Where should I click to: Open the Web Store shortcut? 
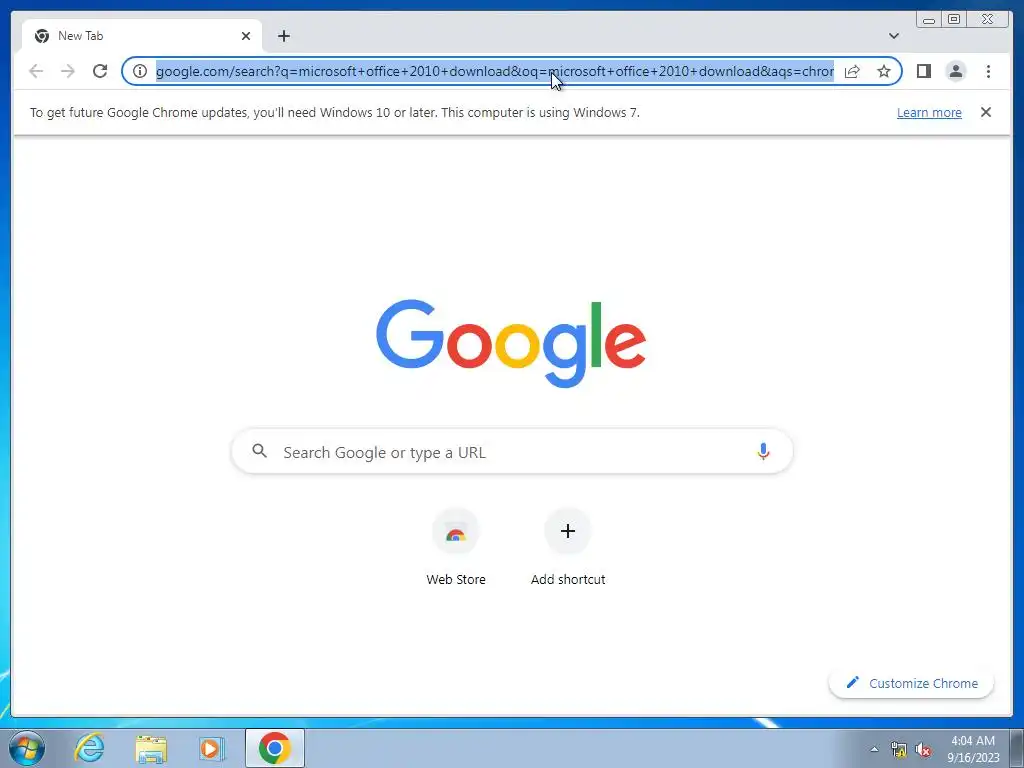[x=456, y=549]
